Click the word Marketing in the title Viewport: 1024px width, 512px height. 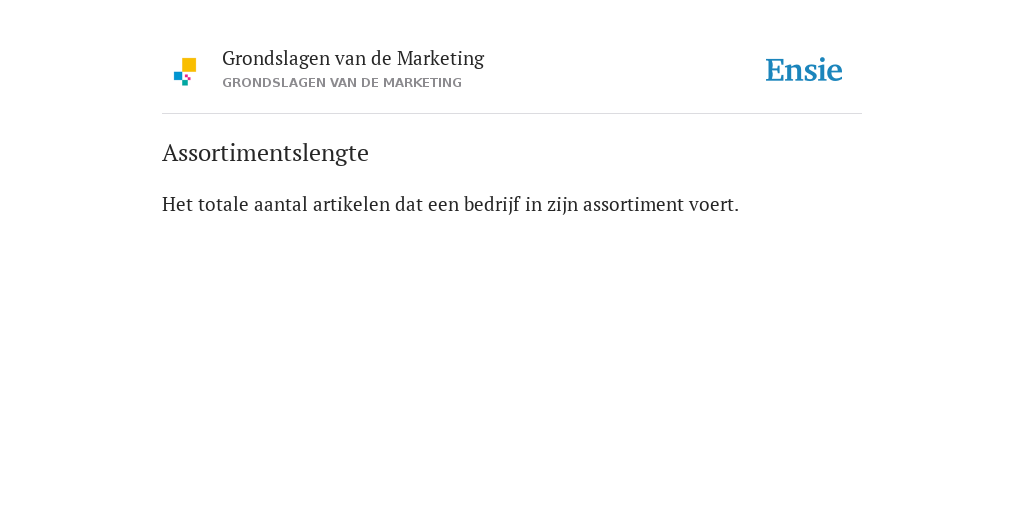pos(440,59)
